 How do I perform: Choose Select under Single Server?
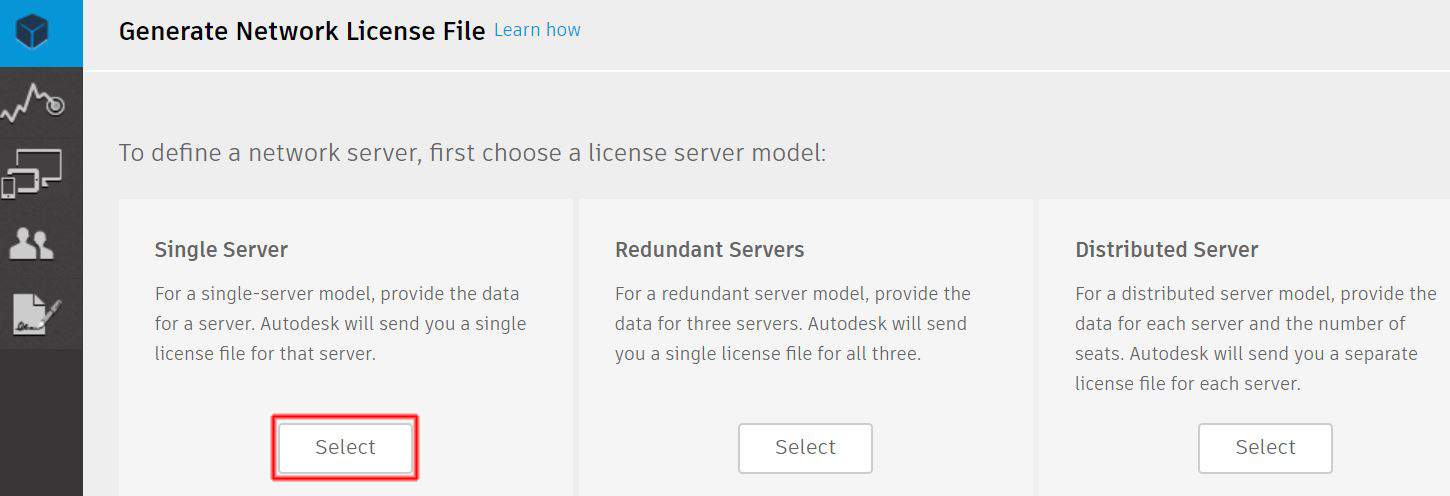[345, 448]
